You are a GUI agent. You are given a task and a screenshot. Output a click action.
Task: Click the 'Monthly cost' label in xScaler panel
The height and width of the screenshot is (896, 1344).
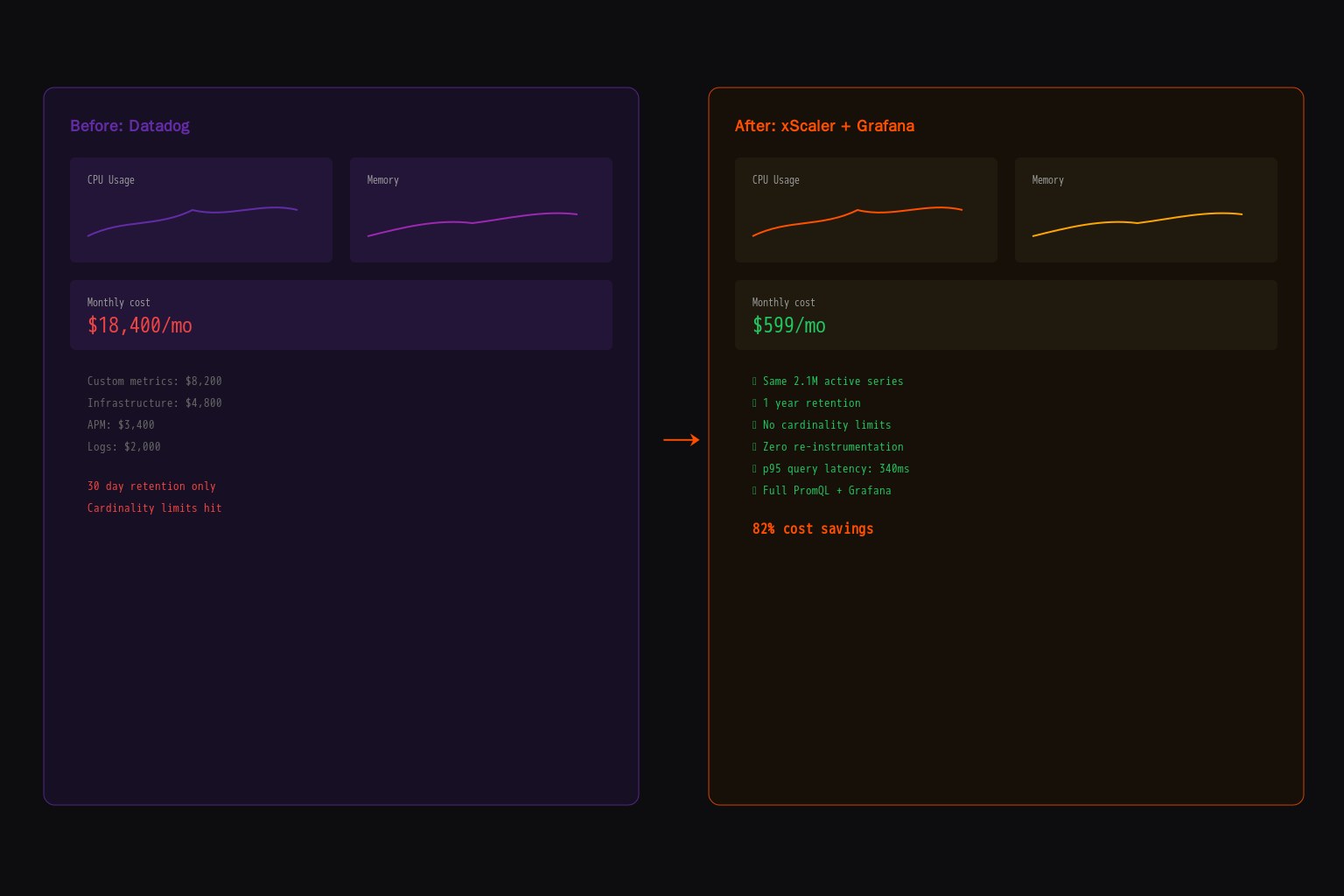[x=784, y=303]
